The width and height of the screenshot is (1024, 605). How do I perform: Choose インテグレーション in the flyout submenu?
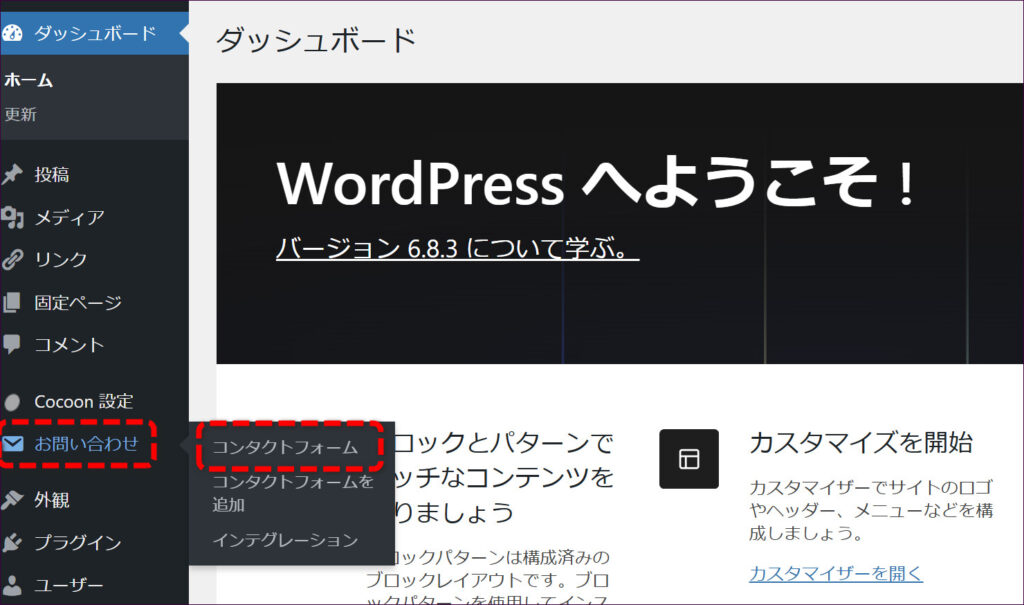click(x=285, y=540)
